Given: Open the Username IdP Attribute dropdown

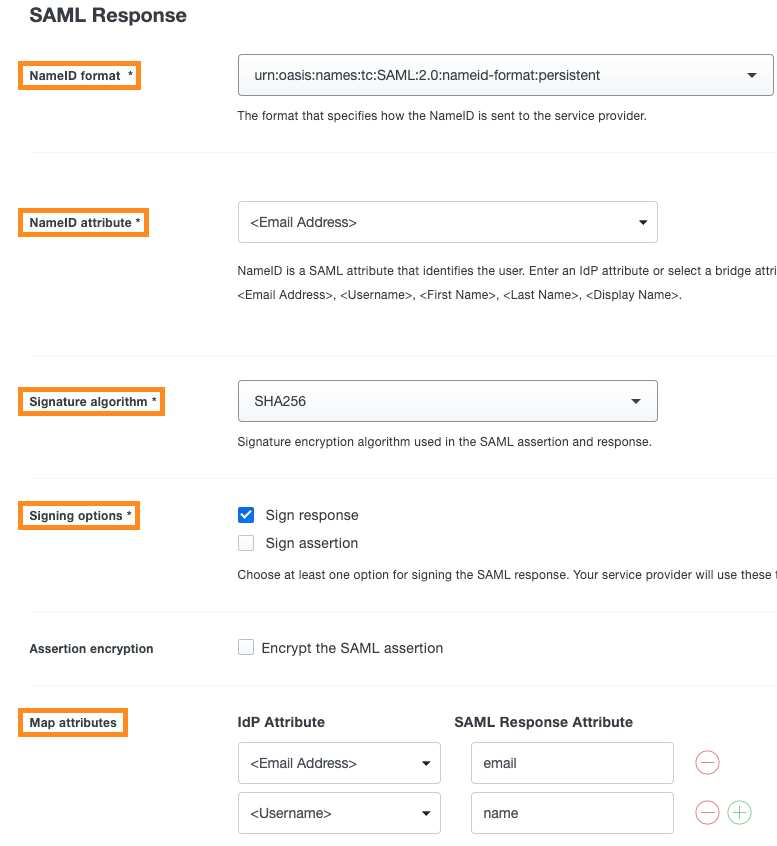Looking at the screenshot, I should coord(340,812).
